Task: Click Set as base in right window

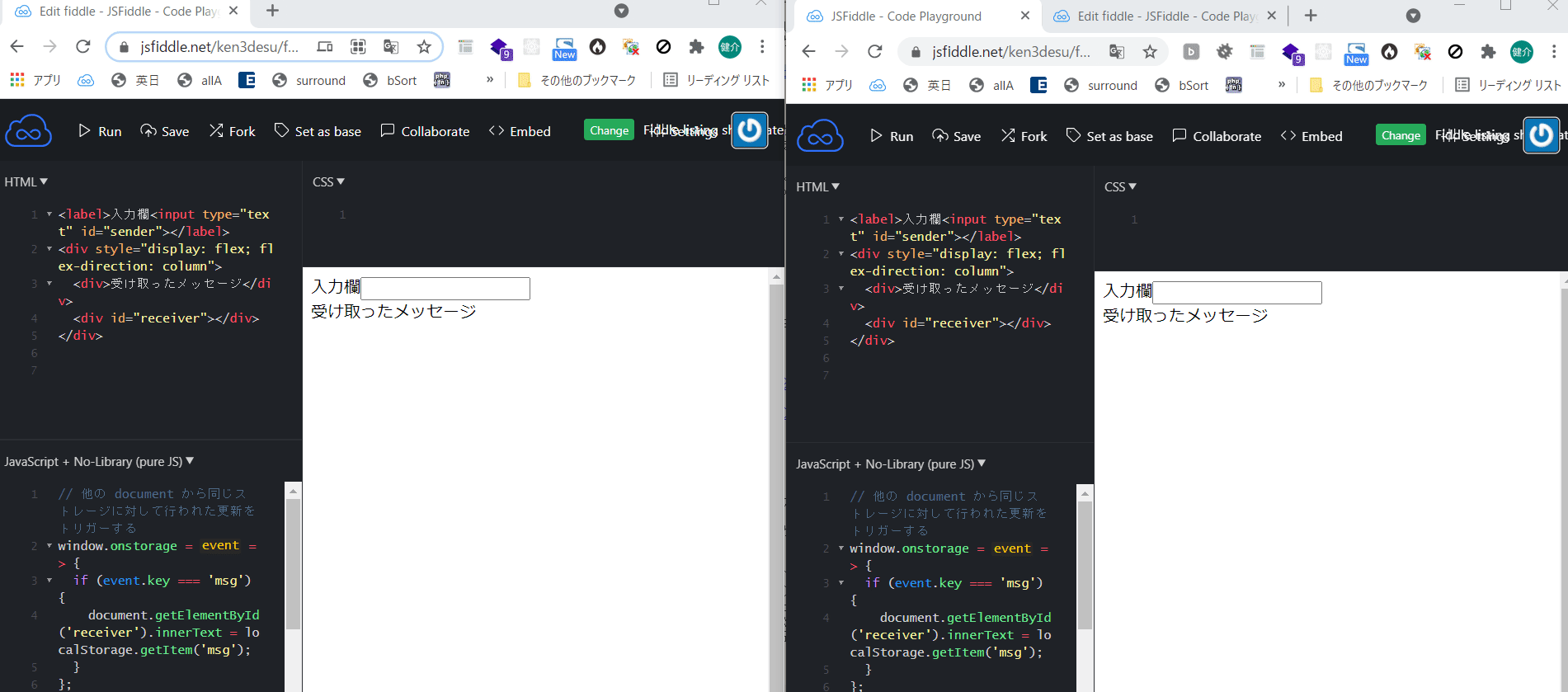Action: point(1109,136)
